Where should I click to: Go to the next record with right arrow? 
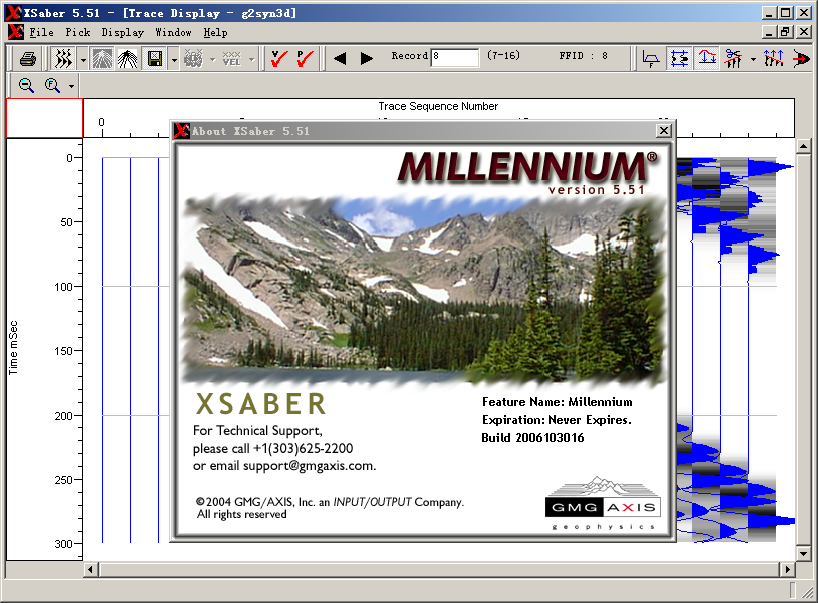point(367,58)
